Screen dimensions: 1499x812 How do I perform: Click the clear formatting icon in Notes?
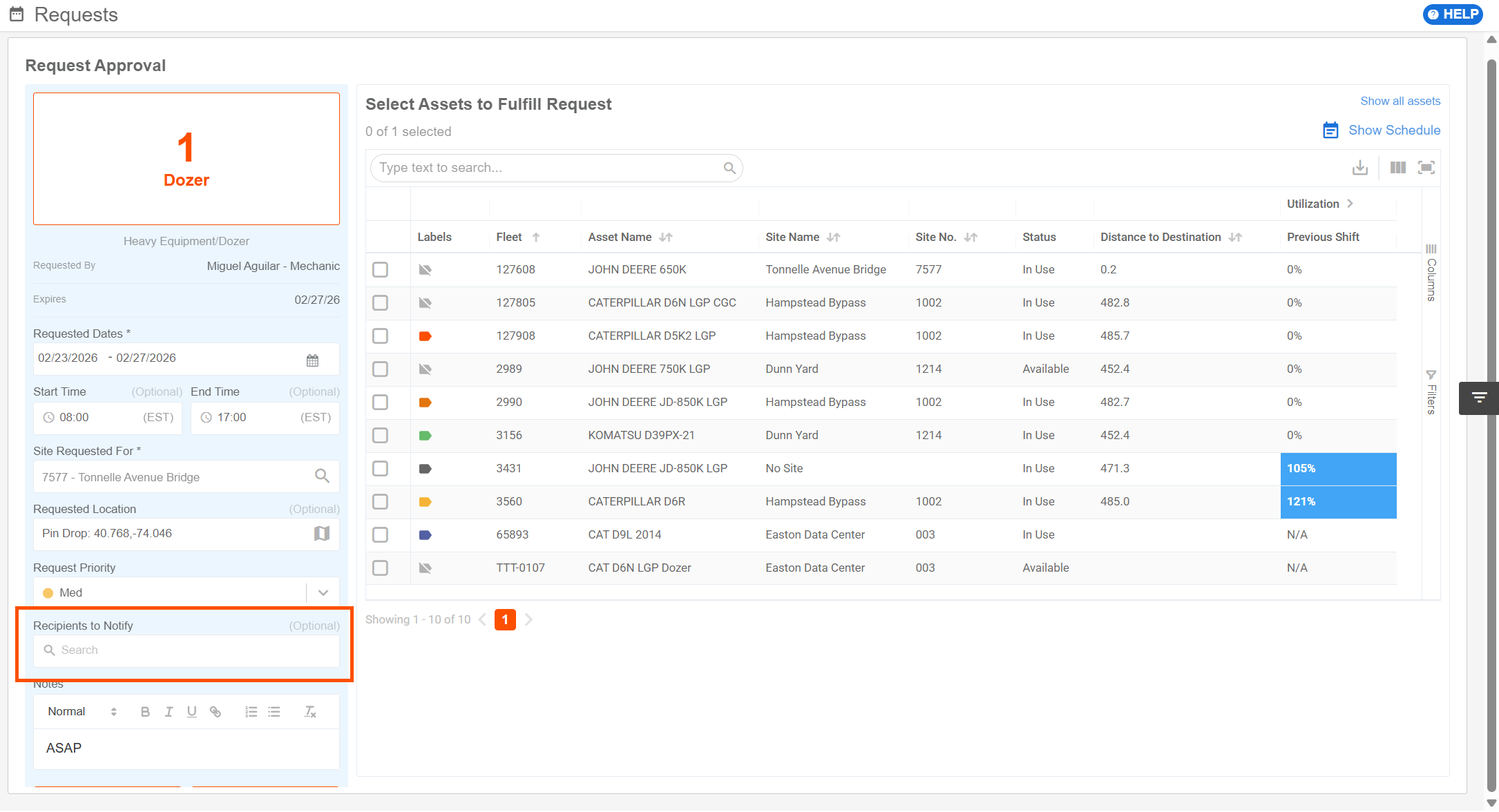(x=310, y=712)
